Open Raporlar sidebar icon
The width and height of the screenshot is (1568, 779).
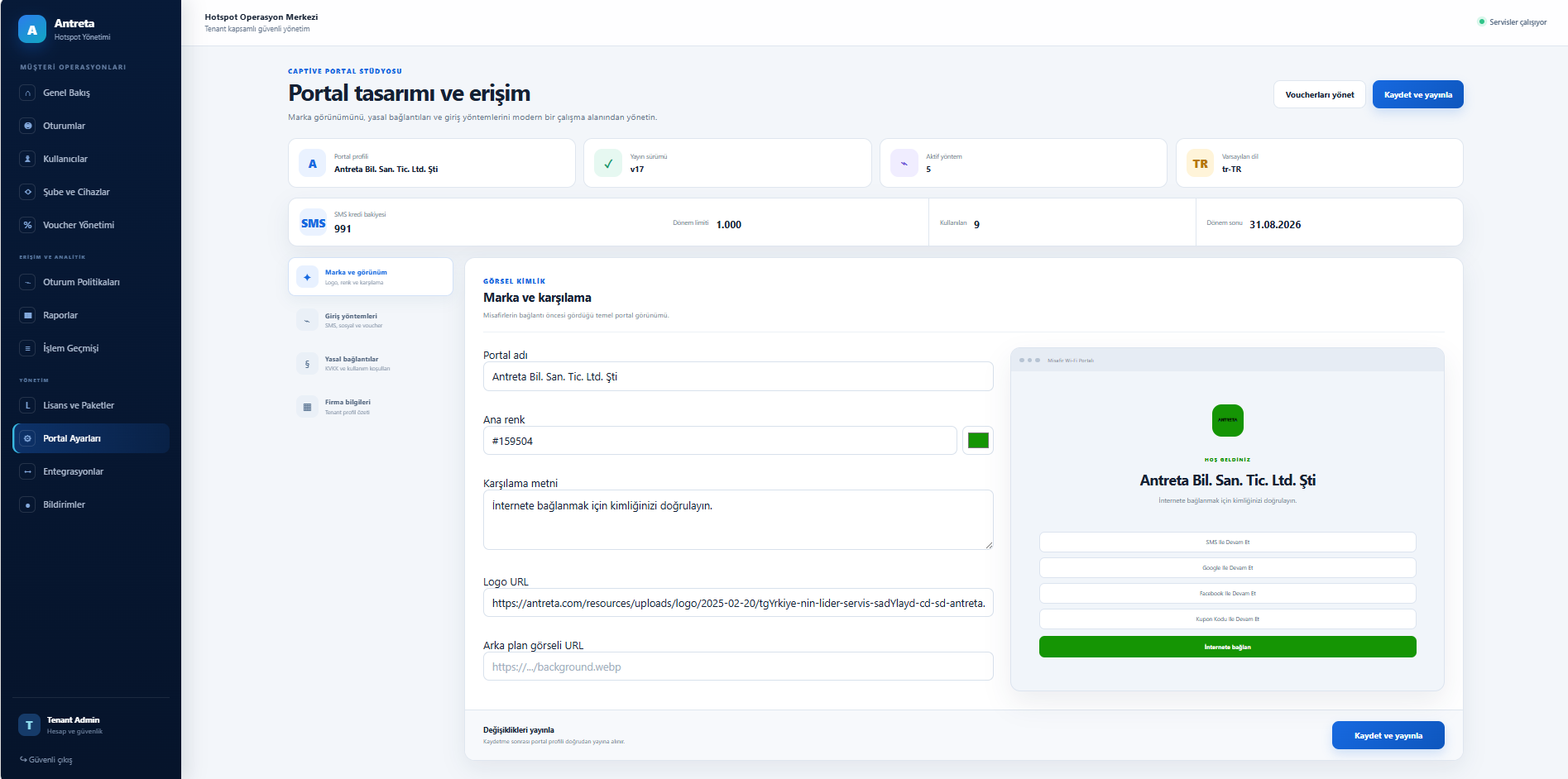coord(28,315)
